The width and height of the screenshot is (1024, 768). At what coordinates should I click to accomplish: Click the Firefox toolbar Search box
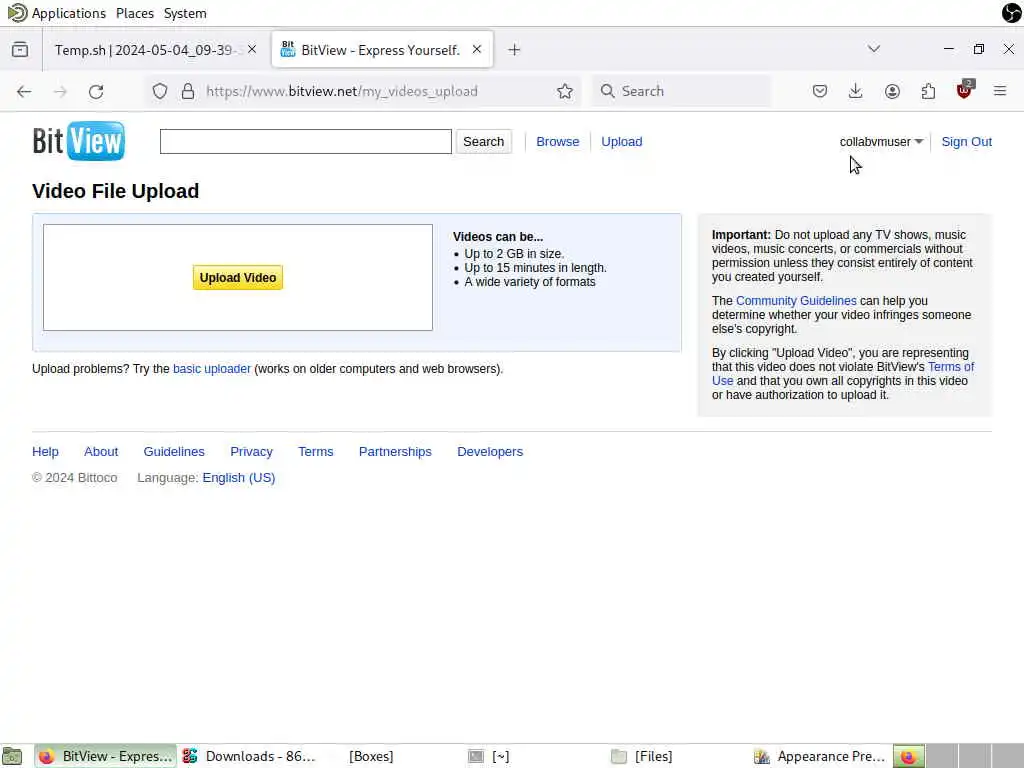click(x=681, y=91)
